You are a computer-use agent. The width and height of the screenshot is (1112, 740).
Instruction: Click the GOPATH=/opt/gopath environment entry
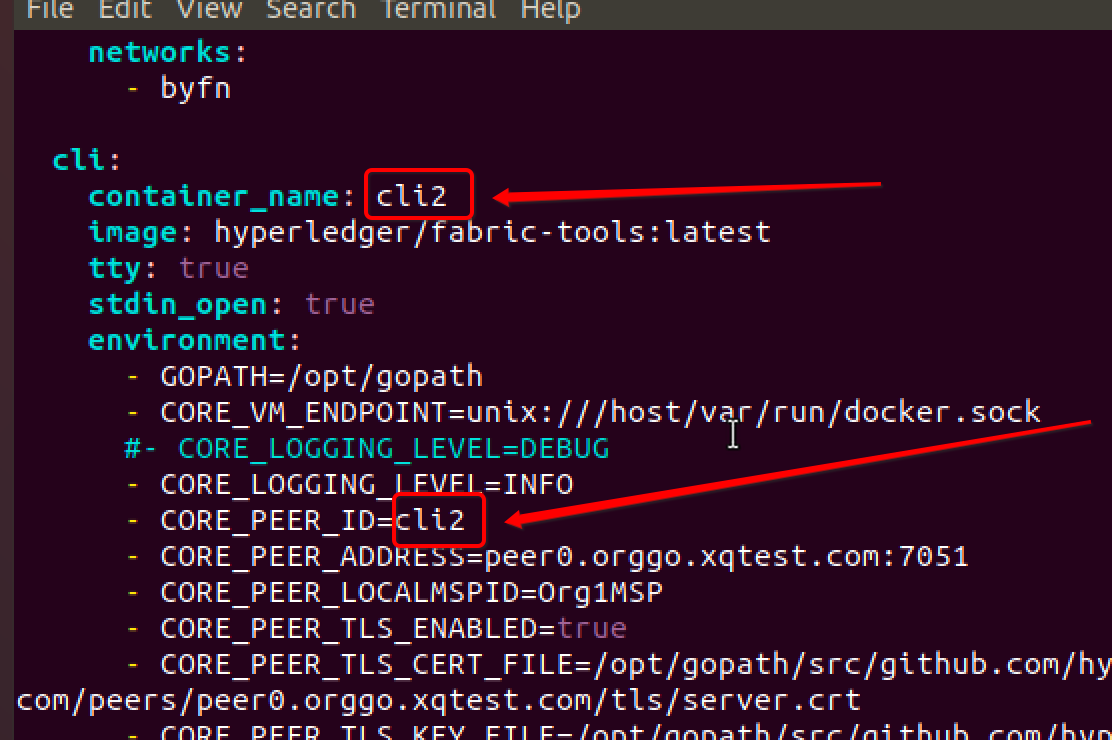pyautogui.click(x=320, y=375)
